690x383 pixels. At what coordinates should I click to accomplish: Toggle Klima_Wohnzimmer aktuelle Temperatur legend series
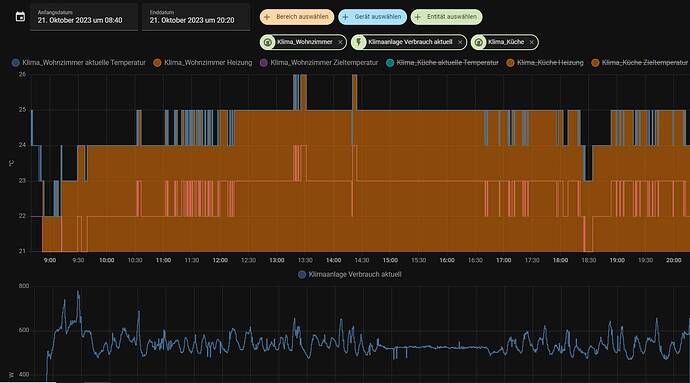[78, 63]
